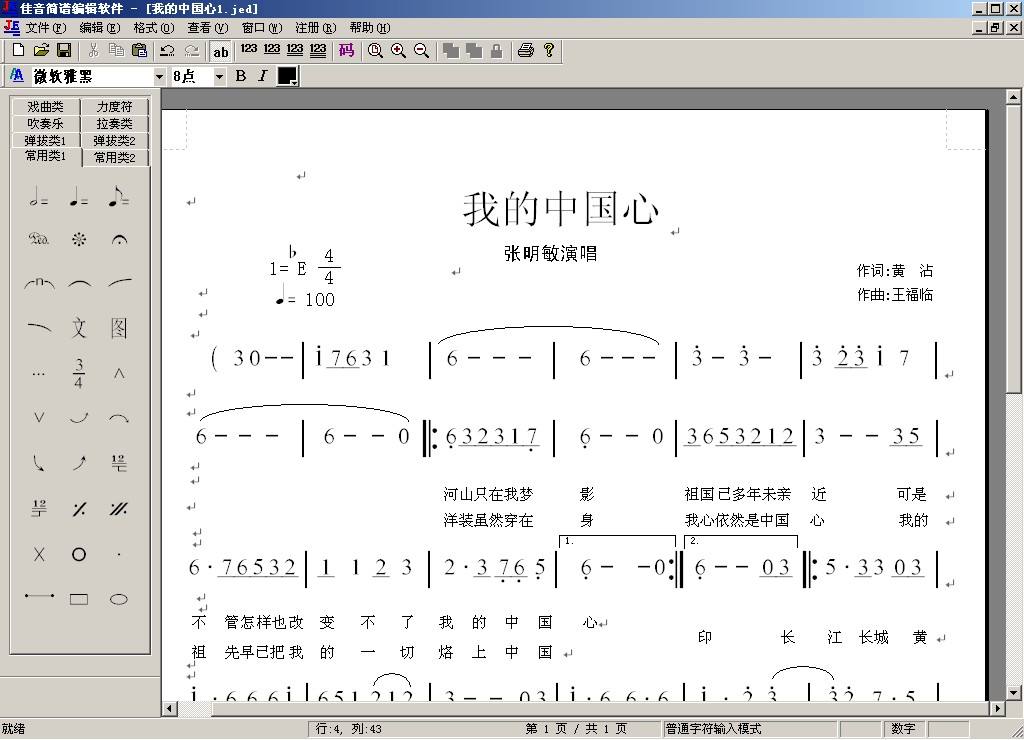Activate the quarter note "123" duration icon

tap(247, 51)
